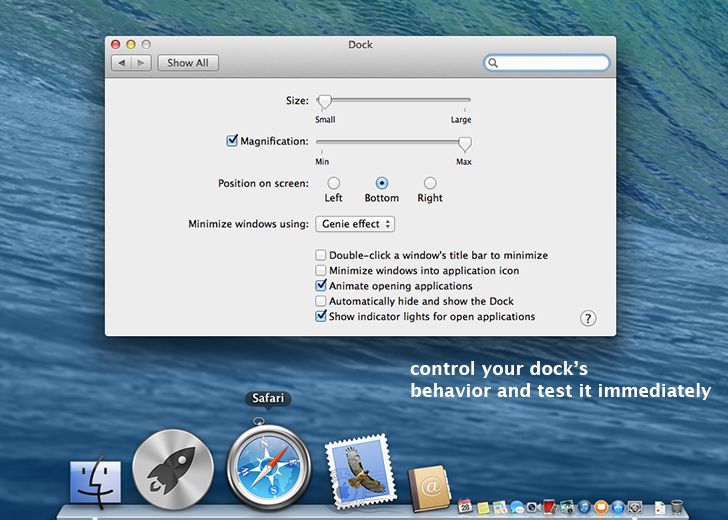728x520 pixels.
Task: Click Large end of Size slider
Action: tap(461, 119)
